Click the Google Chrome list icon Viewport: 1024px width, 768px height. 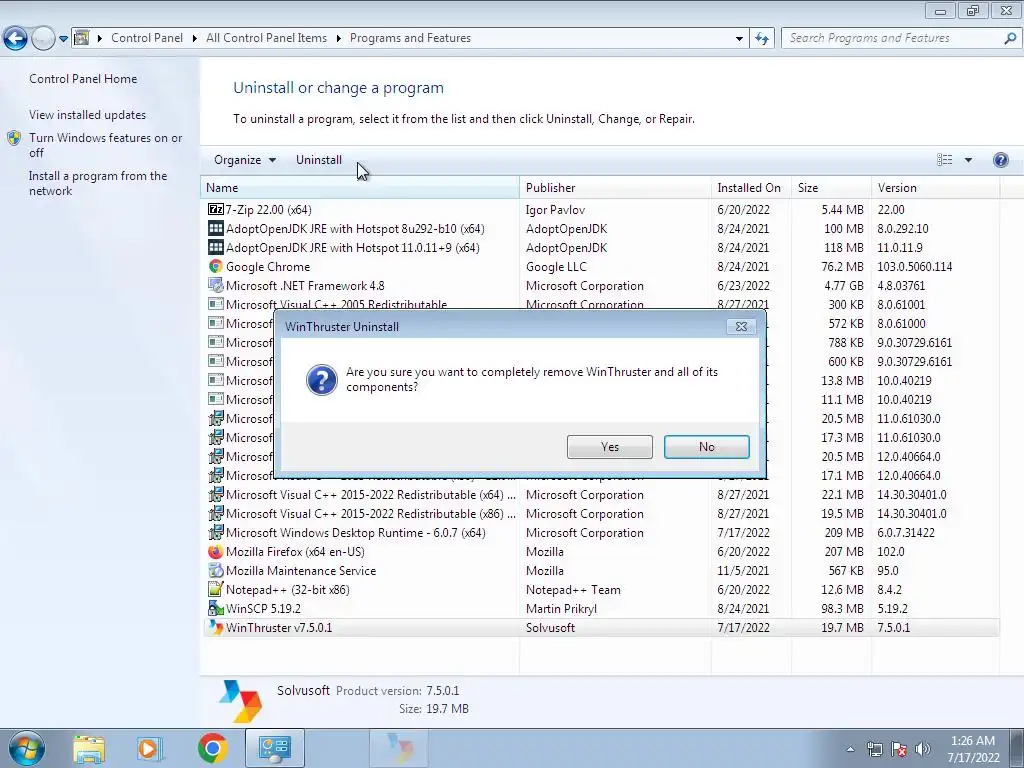pyautogui.click(x=216, y=266)
